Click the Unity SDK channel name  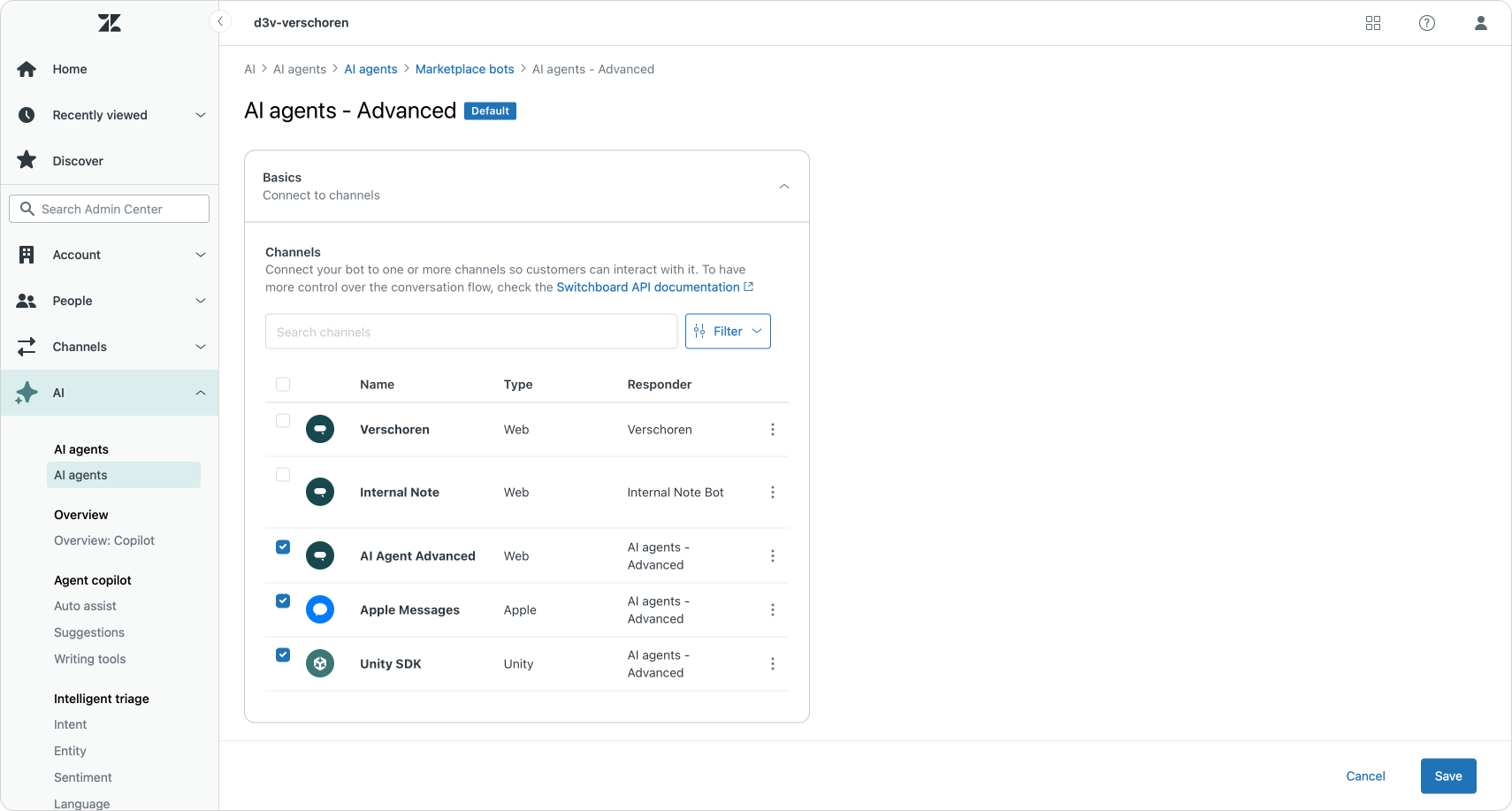(x=391, y=663)
